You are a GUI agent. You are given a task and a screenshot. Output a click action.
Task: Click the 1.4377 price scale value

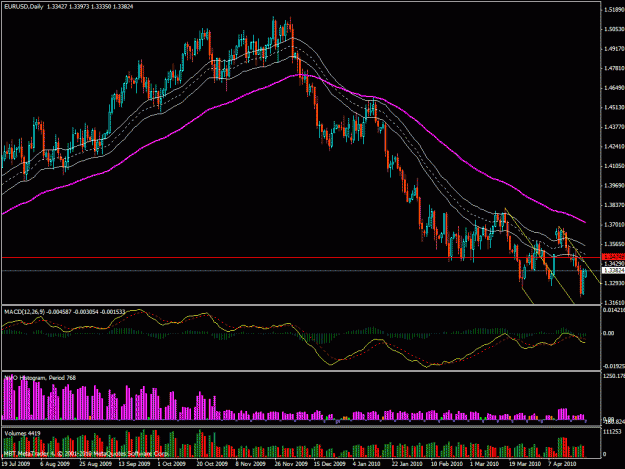614,127
